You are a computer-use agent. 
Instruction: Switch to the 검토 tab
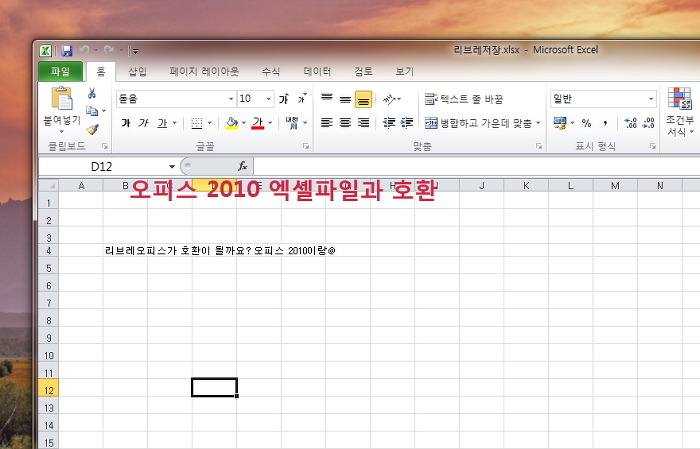363,71
